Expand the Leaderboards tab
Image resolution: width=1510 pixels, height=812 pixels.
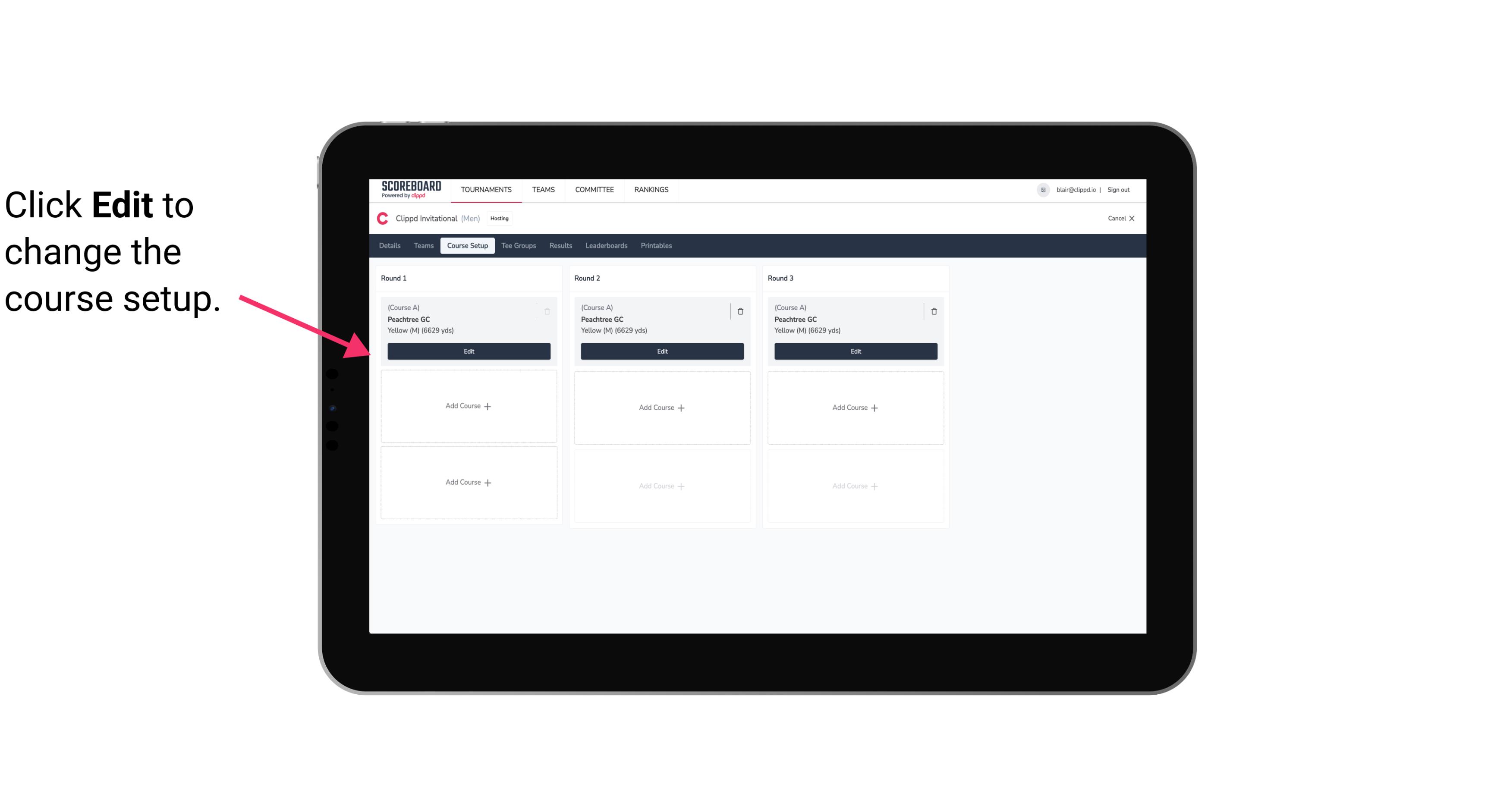click(x=606, y=245)
